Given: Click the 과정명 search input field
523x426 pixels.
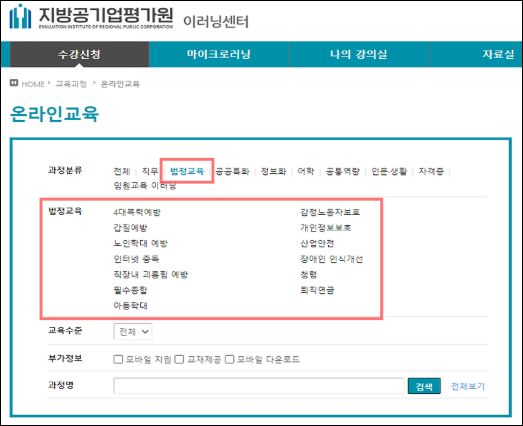Looking at the screenshot, I should [259, 386].
